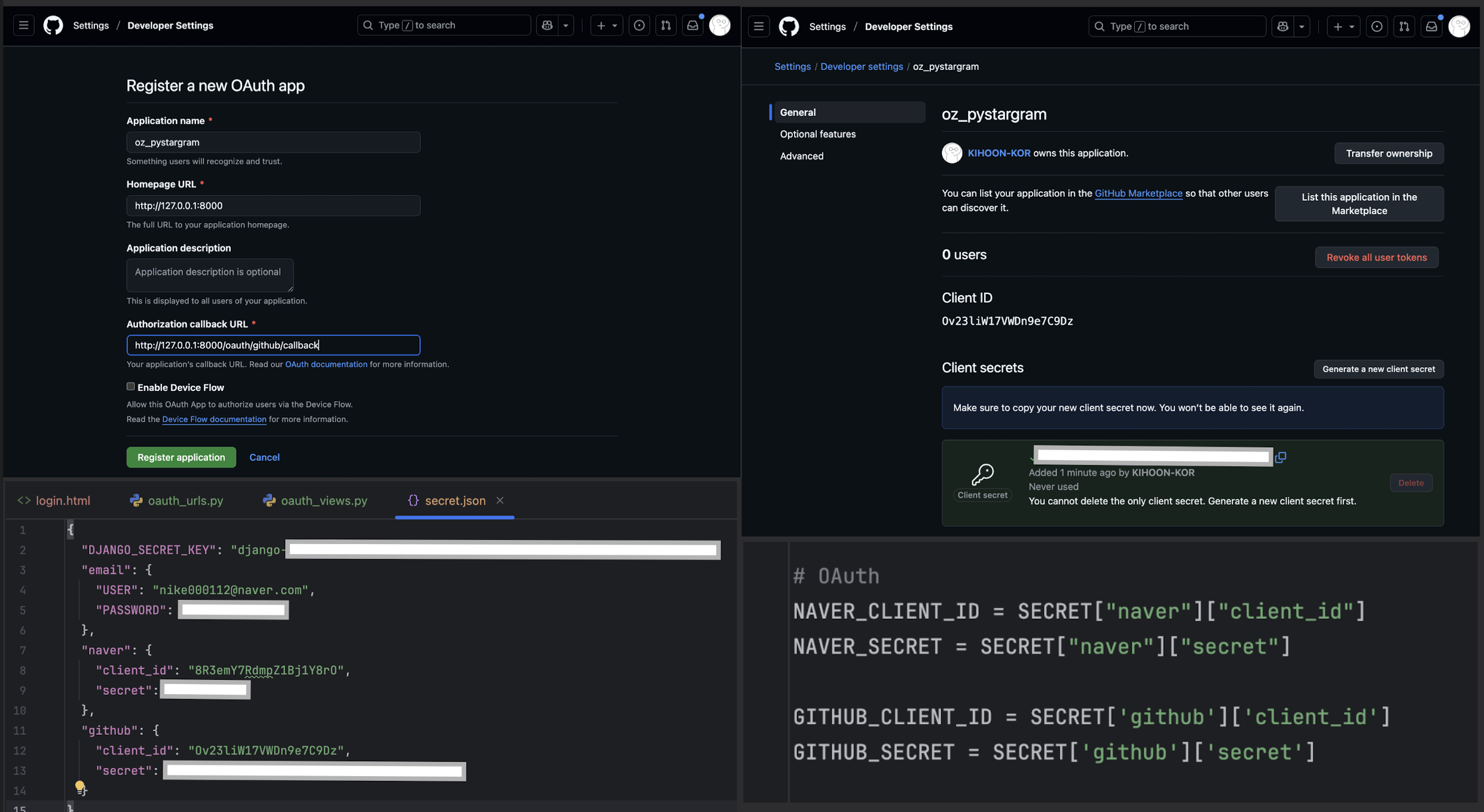The image size is (1484, 812).
Task: Select Optional features in settings sidebar
Action: 817,134
